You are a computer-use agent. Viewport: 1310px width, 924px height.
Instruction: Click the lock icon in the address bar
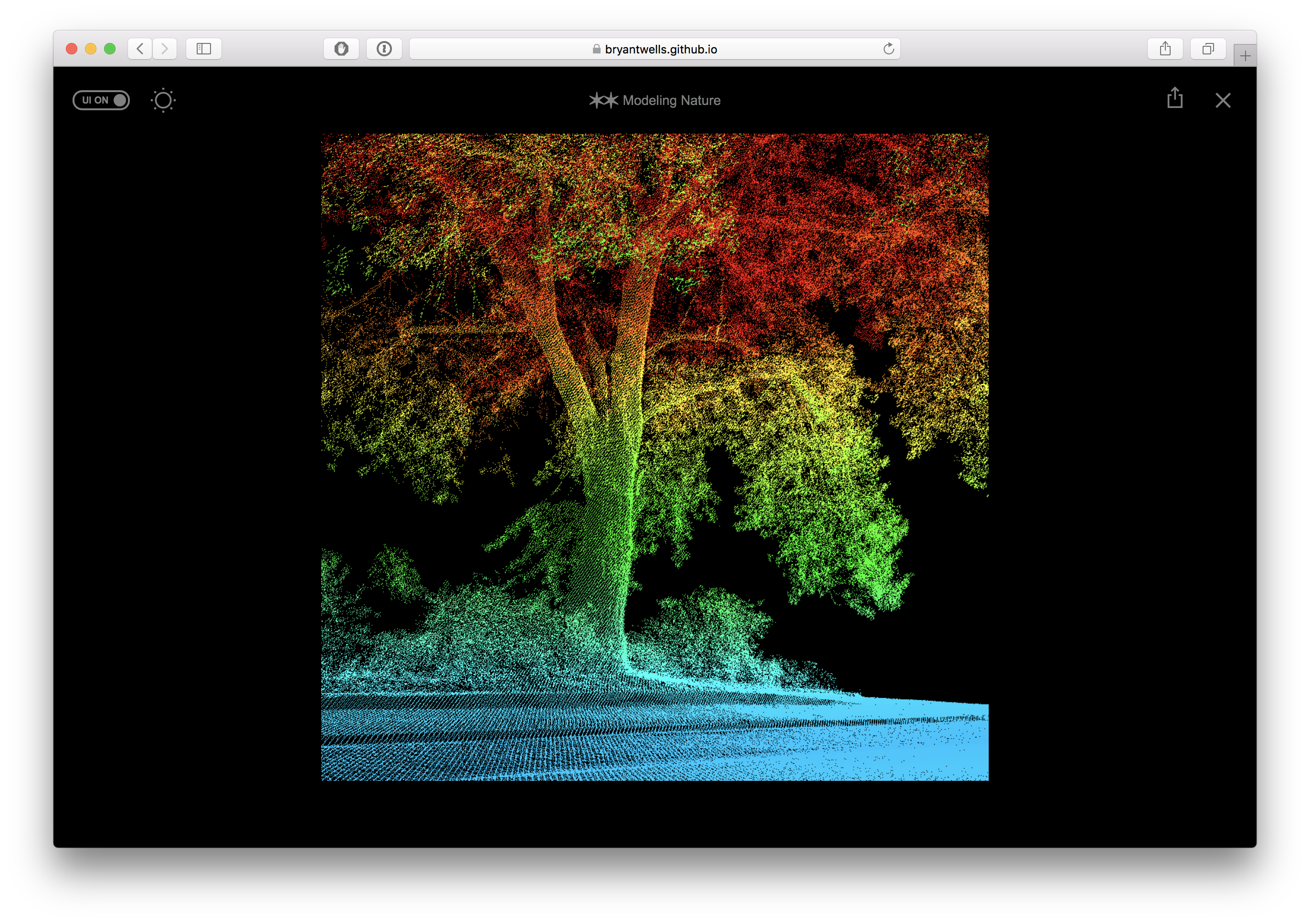pyautogui.click(x=596, y=50)
